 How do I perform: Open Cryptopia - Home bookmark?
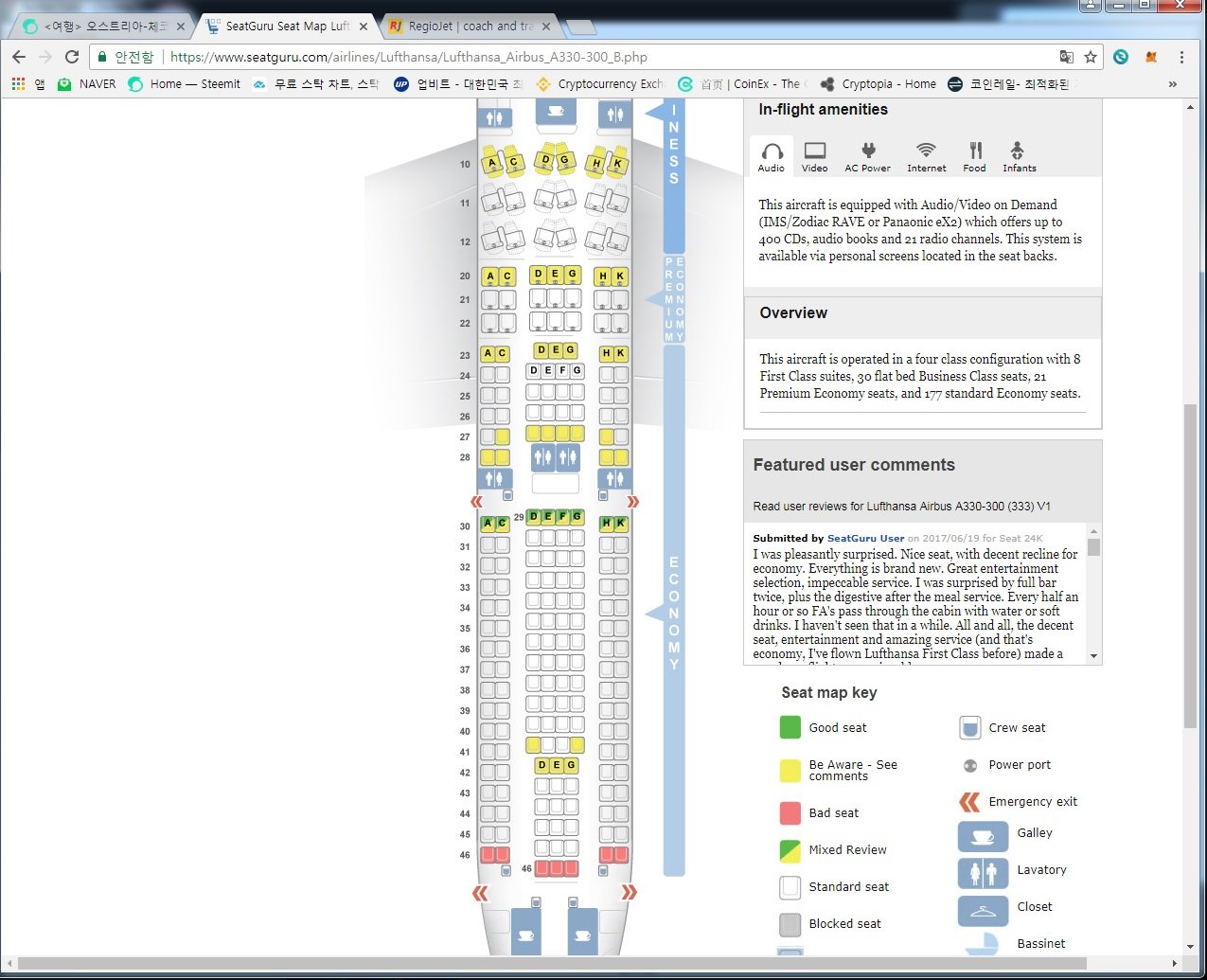[878, 84]
